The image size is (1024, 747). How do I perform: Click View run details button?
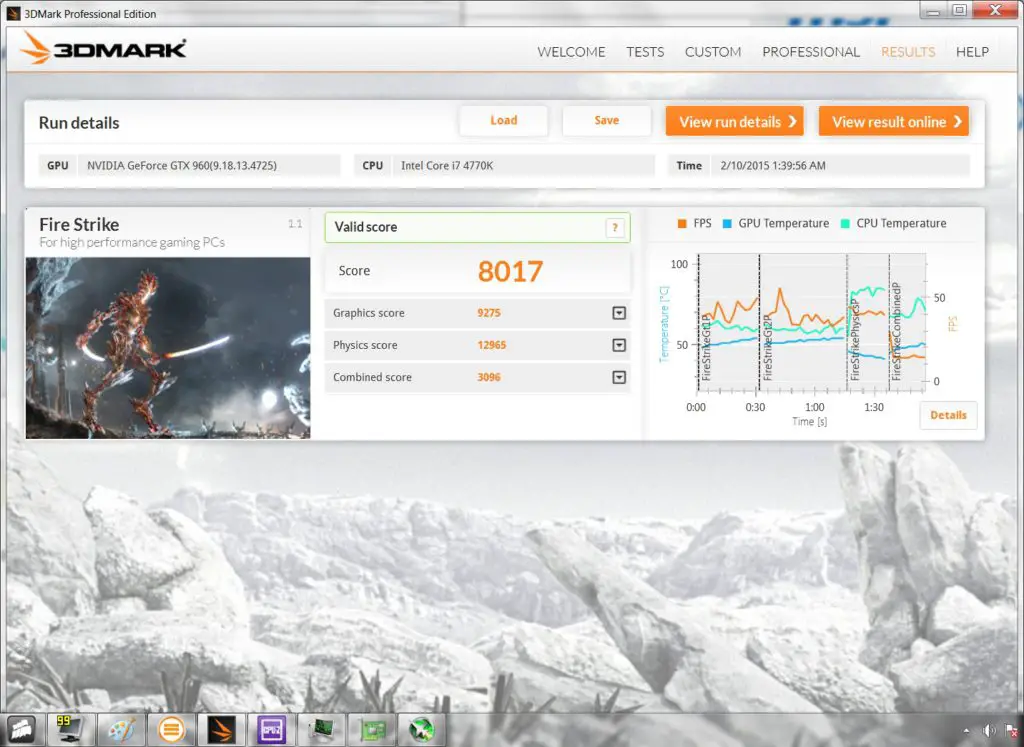point(735,121)
